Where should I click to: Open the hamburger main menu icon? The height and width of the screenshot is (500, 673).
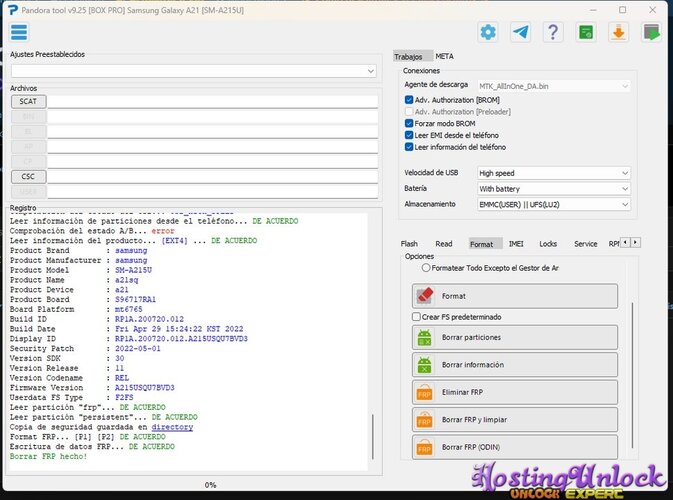pyautogui.click(x=19, y=32)
